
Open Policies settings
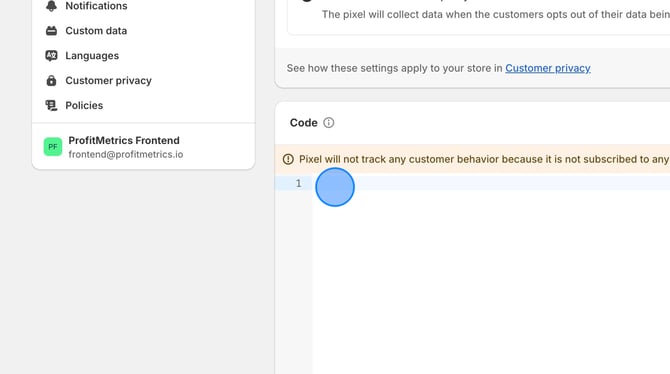84,105
